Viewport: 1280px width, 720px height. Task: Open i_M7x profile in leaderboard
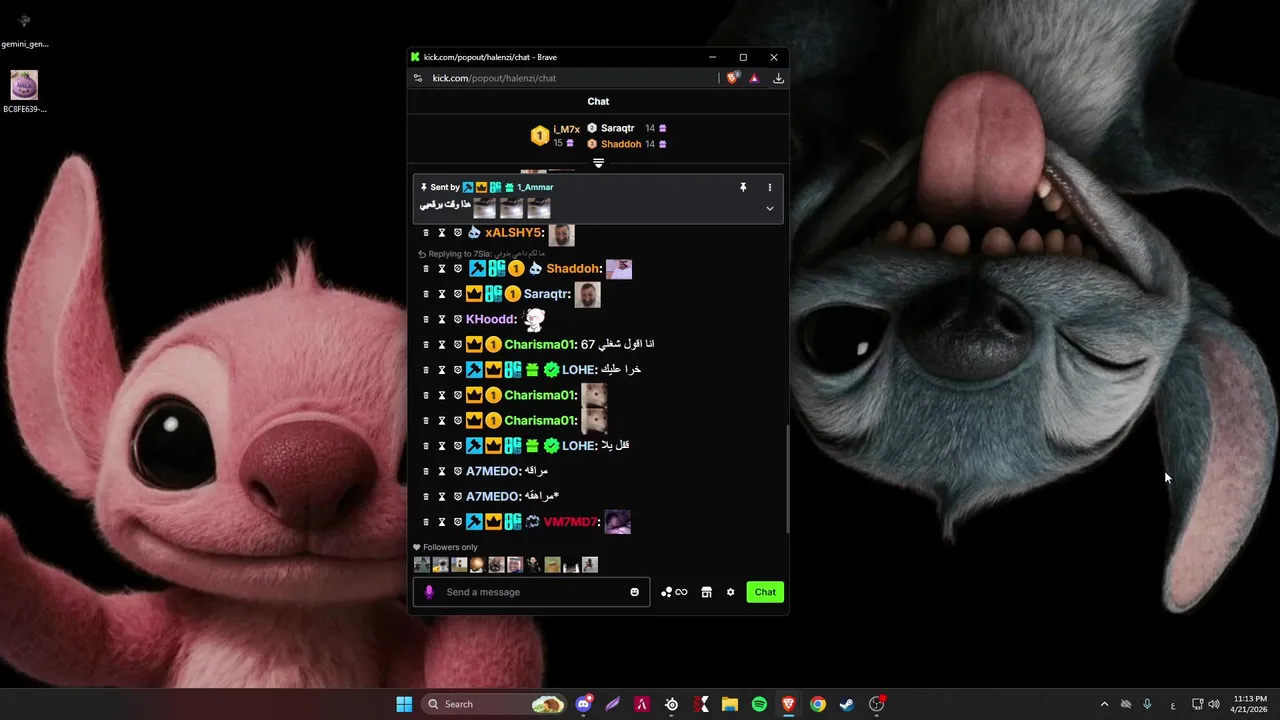tap(566, 130)
